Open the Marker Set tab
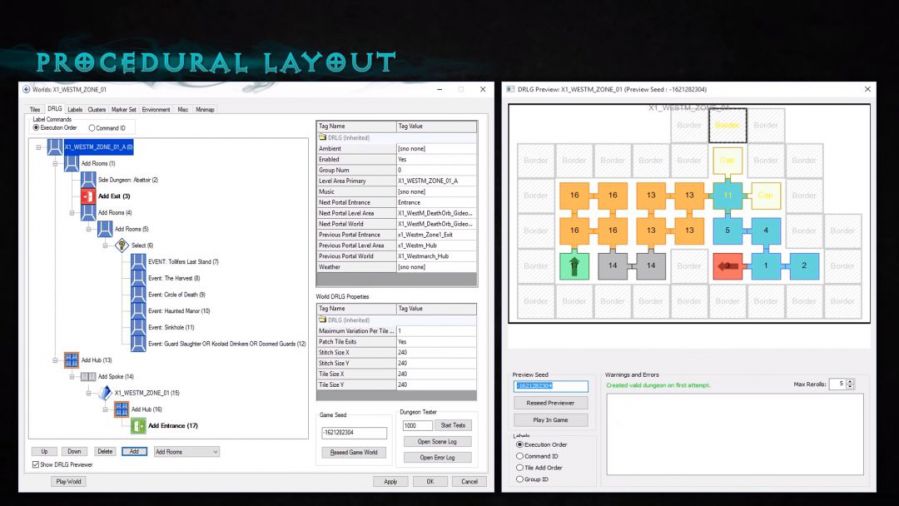The width and height of the screenshot is (899, 506). pyautogui.click(x=124, y=109)
